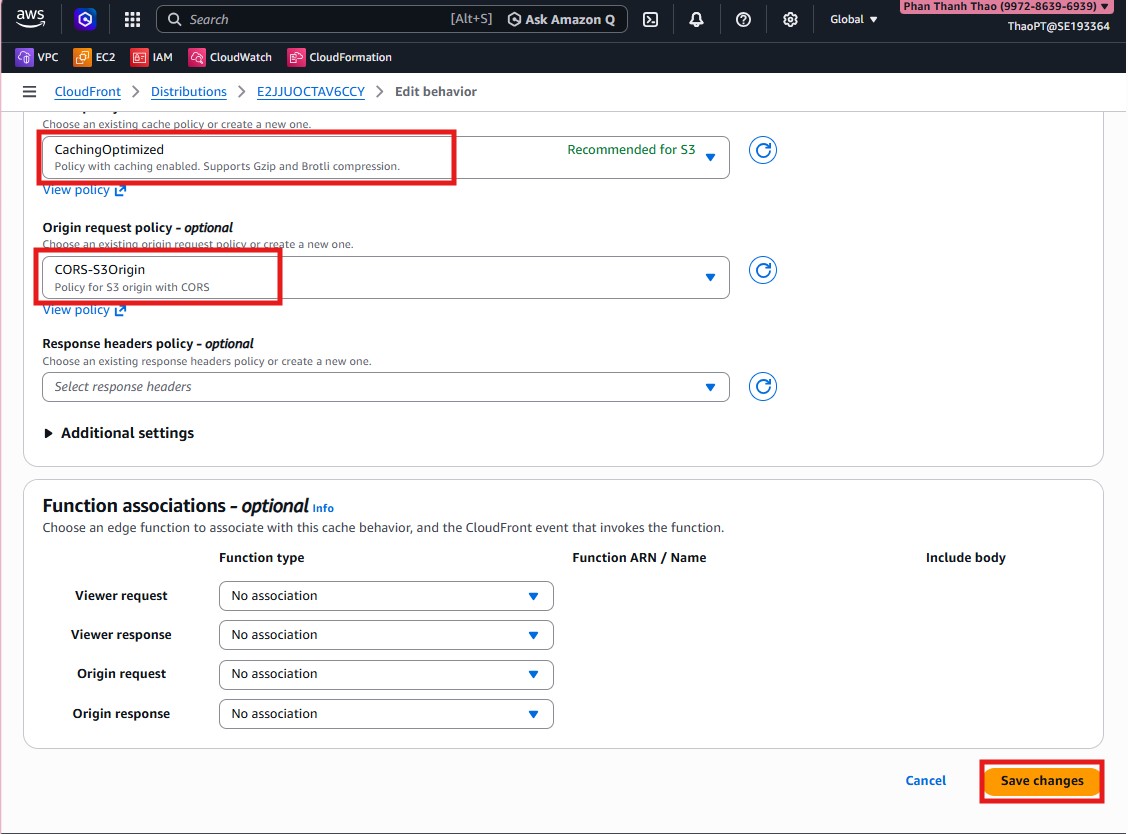The image size is (1128, 834).
Task: Click the Save changes button
Action: [1041, 781]
